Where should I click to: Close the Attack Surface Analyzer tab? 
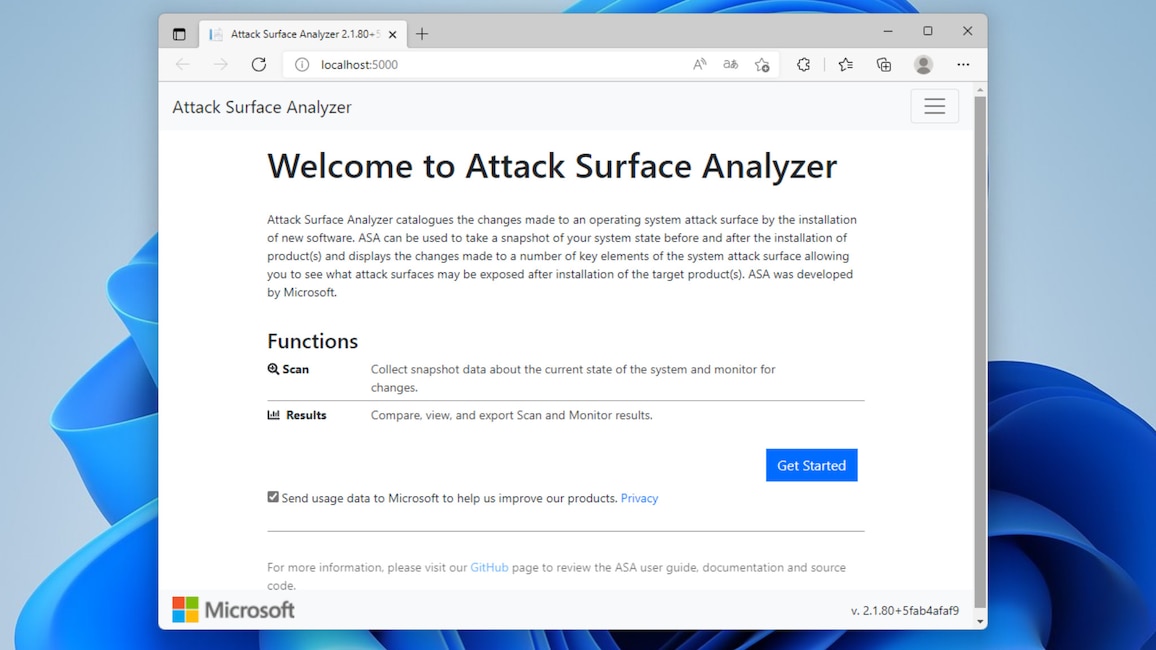392,35
